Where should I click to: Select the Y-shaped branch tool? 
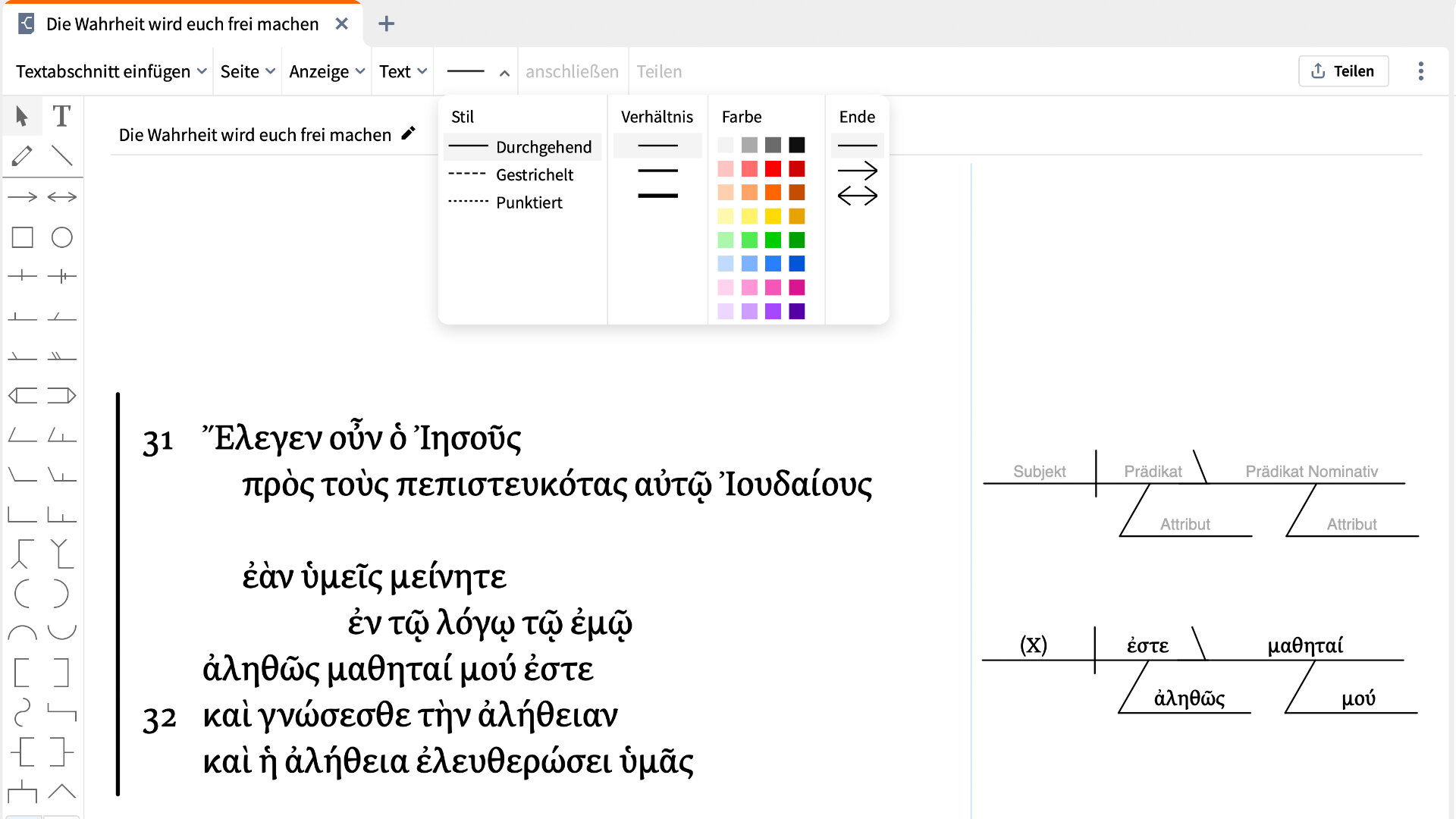coord(61,554)
